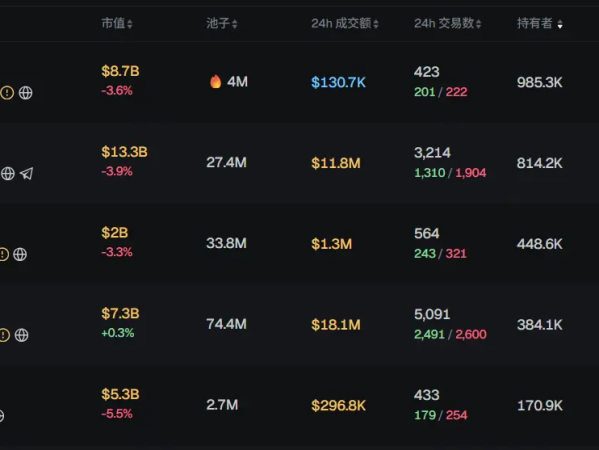This screenshot has height=450, width=599.
Task: Click pool value 33.8M
Action: click(227, 243)
